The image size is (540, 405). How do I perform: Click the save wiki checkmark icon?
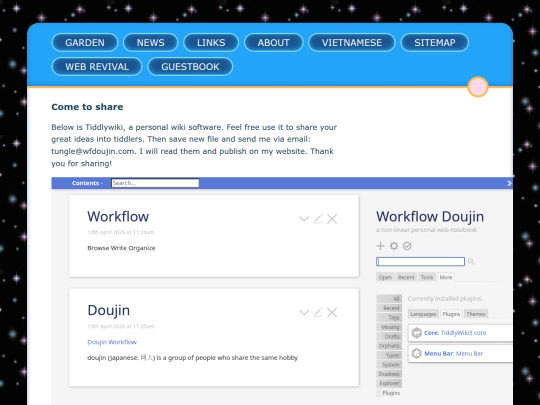pyautogui.click(x=407, y=246)
